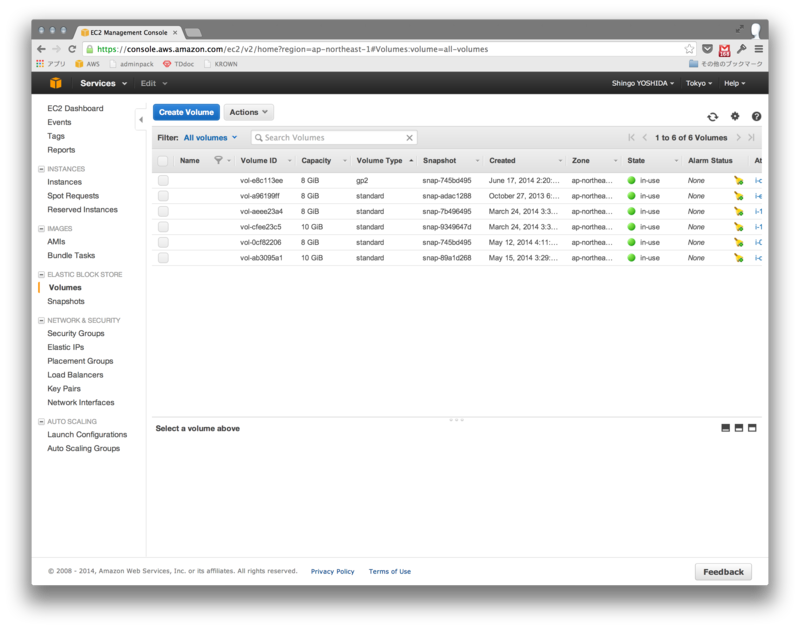Clear the Search Volumes field
Screen dimensions: 800x629
click(x=409, y=138)
